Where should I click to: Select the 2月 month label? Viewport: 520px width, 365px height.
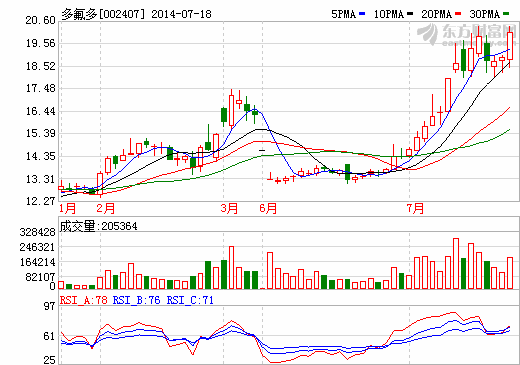click(106, 209)
